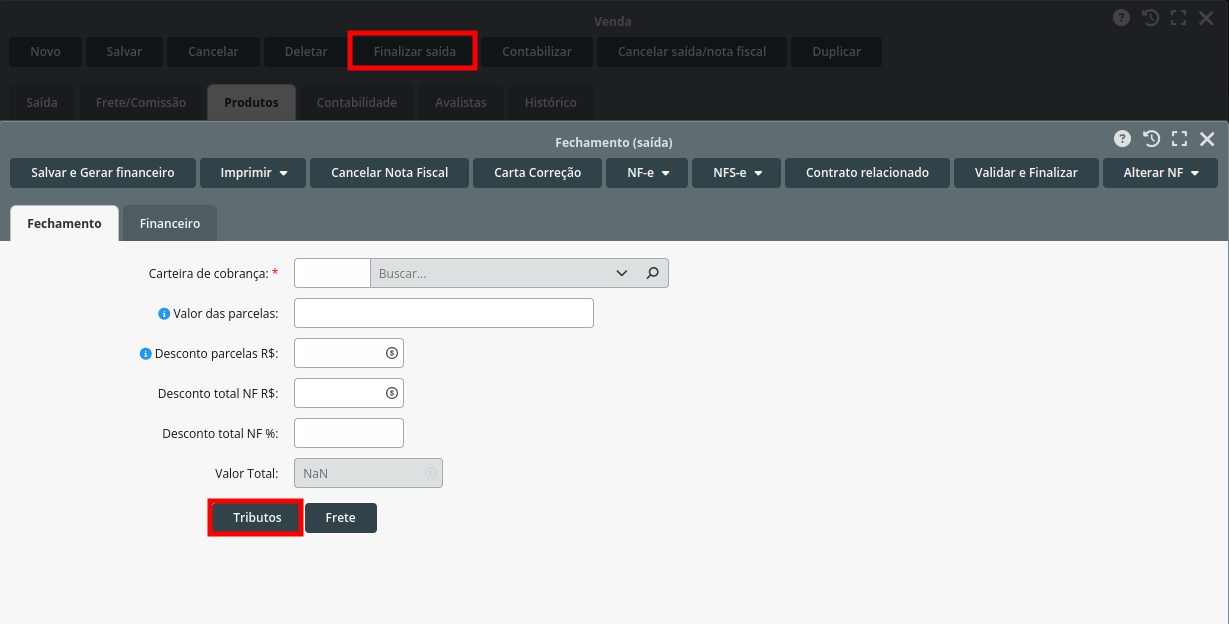Open help icon in Fechamento window
The image size is (1229, 624).
(1123, 139)
